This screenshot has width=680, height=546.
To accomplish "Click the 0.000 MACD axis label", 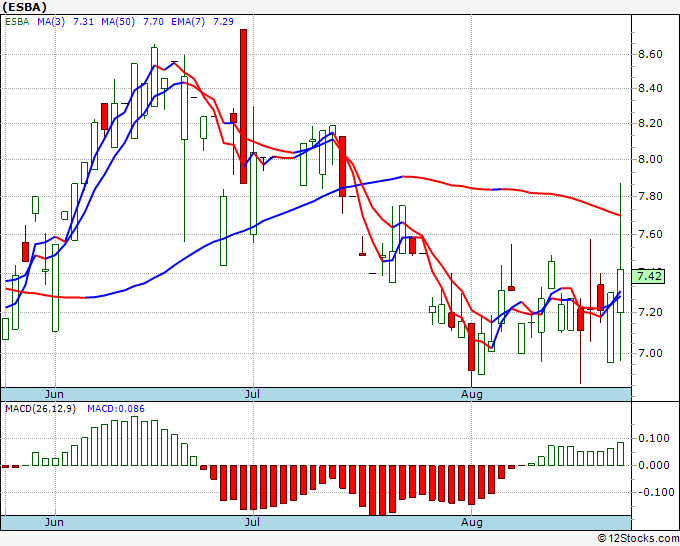I will (654, 465).
